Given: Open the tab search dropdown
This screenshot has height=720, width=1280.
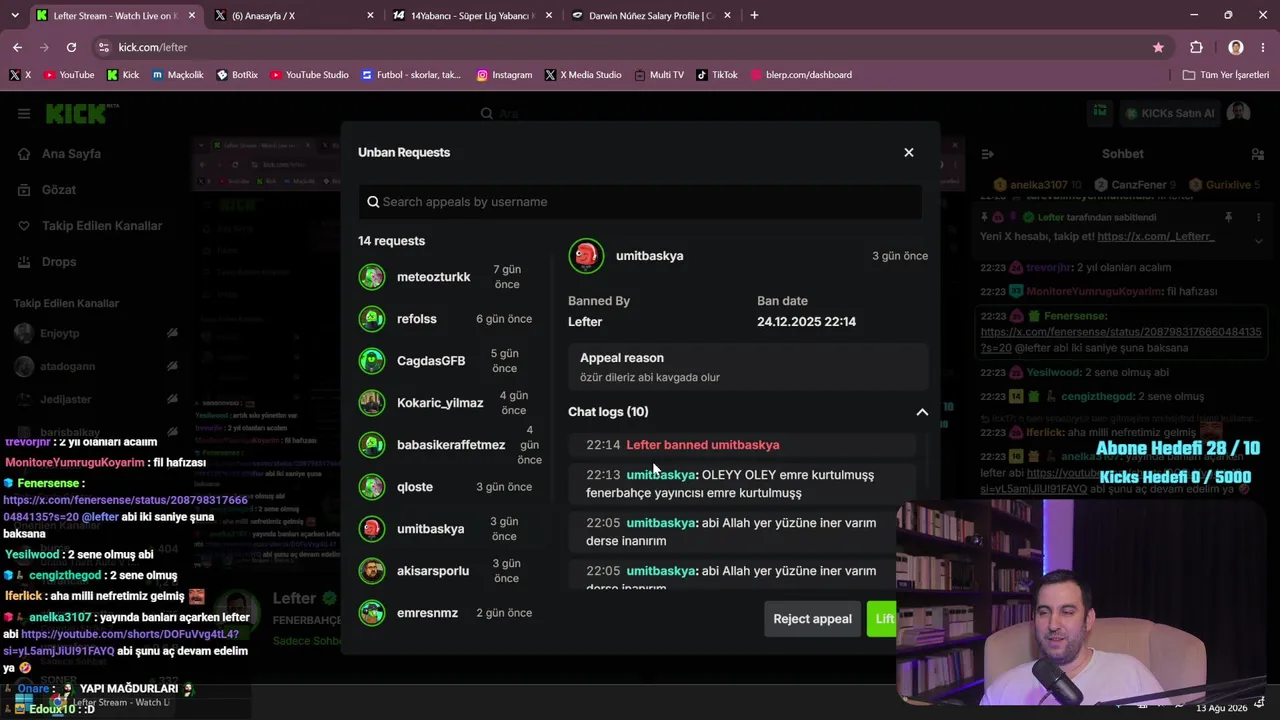Looking at the screenshot, I should point(15,15).
